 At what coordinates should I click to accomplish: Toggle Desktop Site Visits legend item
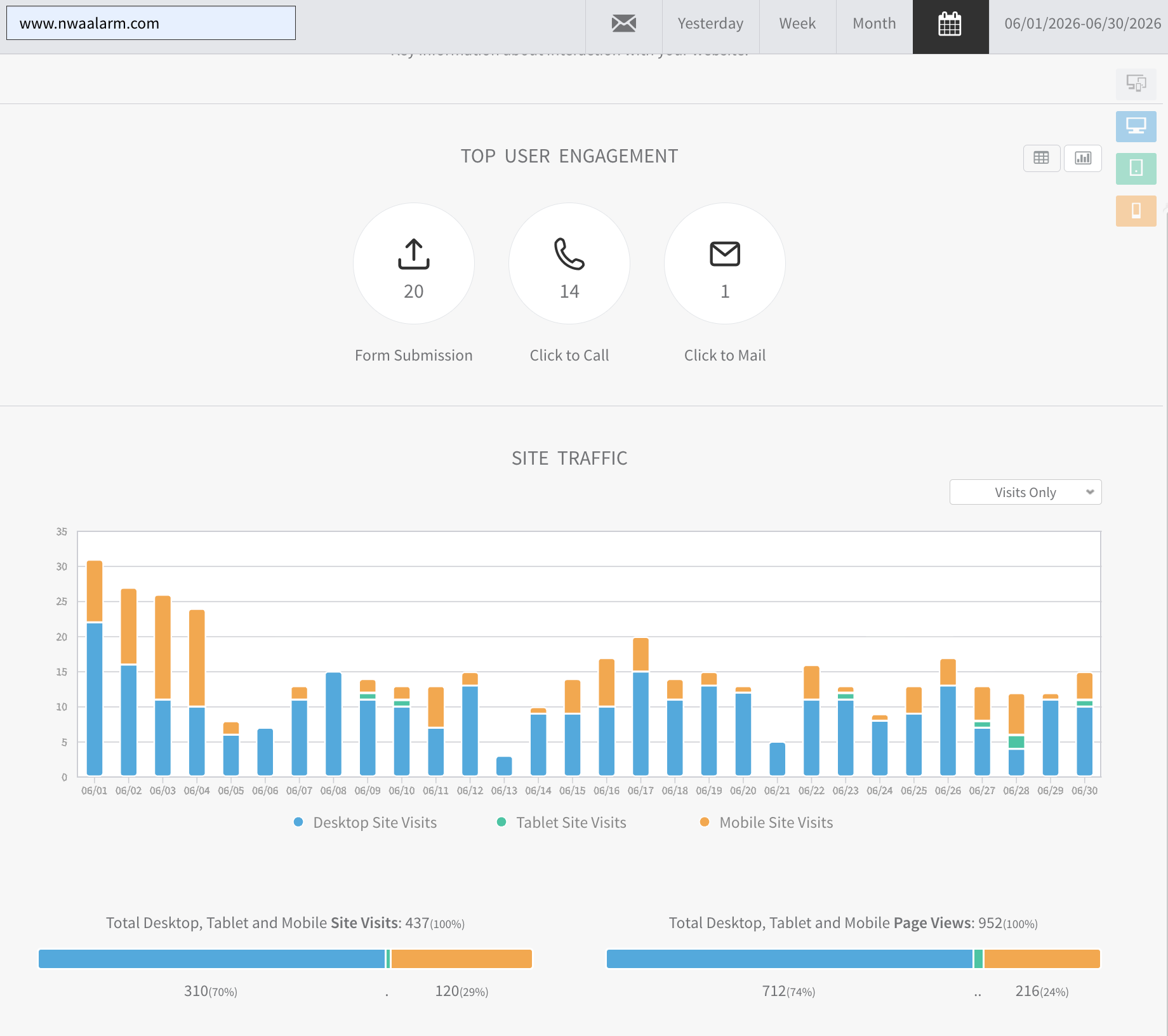(366, 823)
